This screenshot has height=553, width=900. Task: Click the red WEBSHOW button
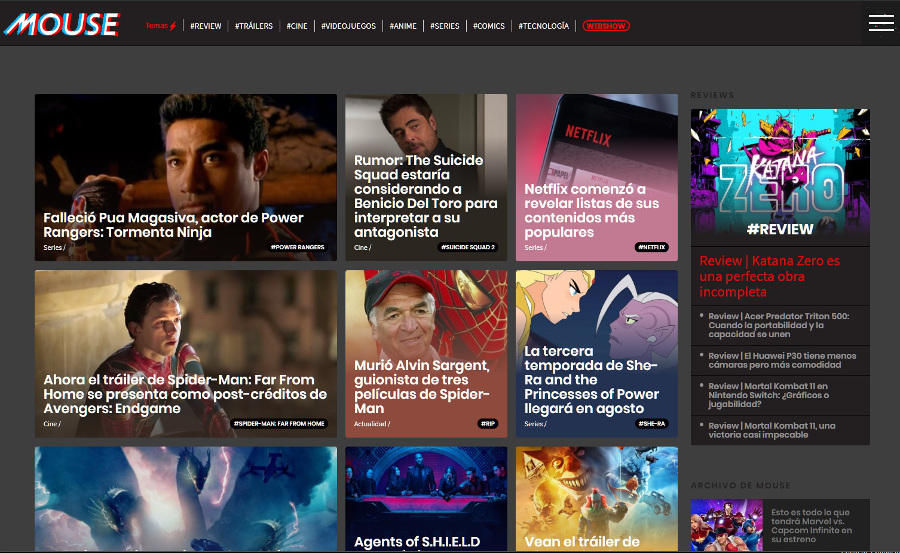coord(606,26)
